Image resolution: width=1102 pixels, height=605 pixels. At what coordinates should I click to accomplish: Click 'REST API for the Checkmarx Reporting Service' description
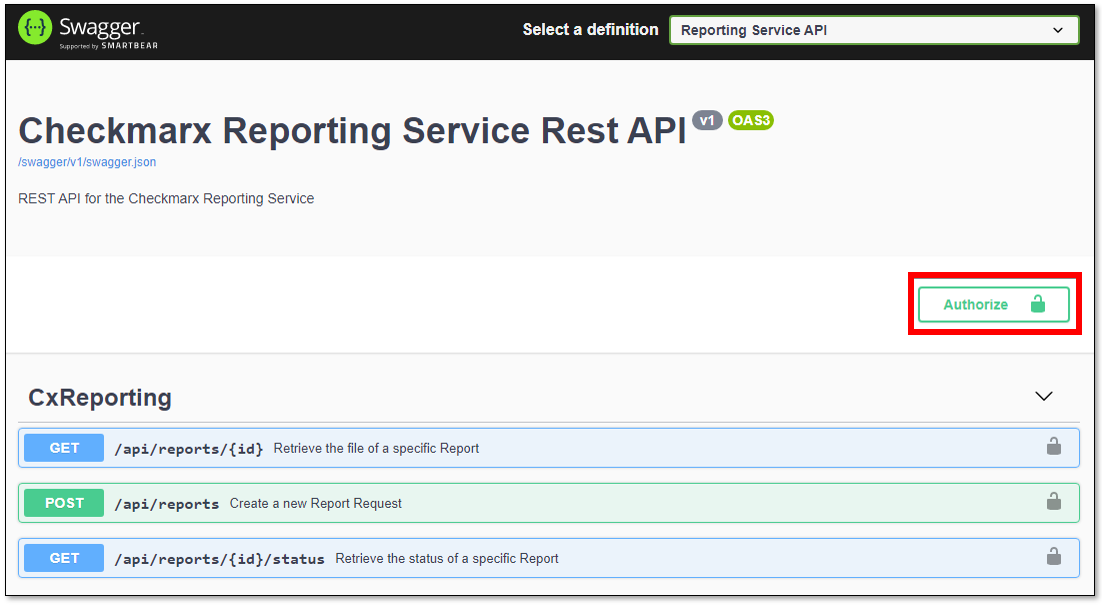(x=166, y=199)
